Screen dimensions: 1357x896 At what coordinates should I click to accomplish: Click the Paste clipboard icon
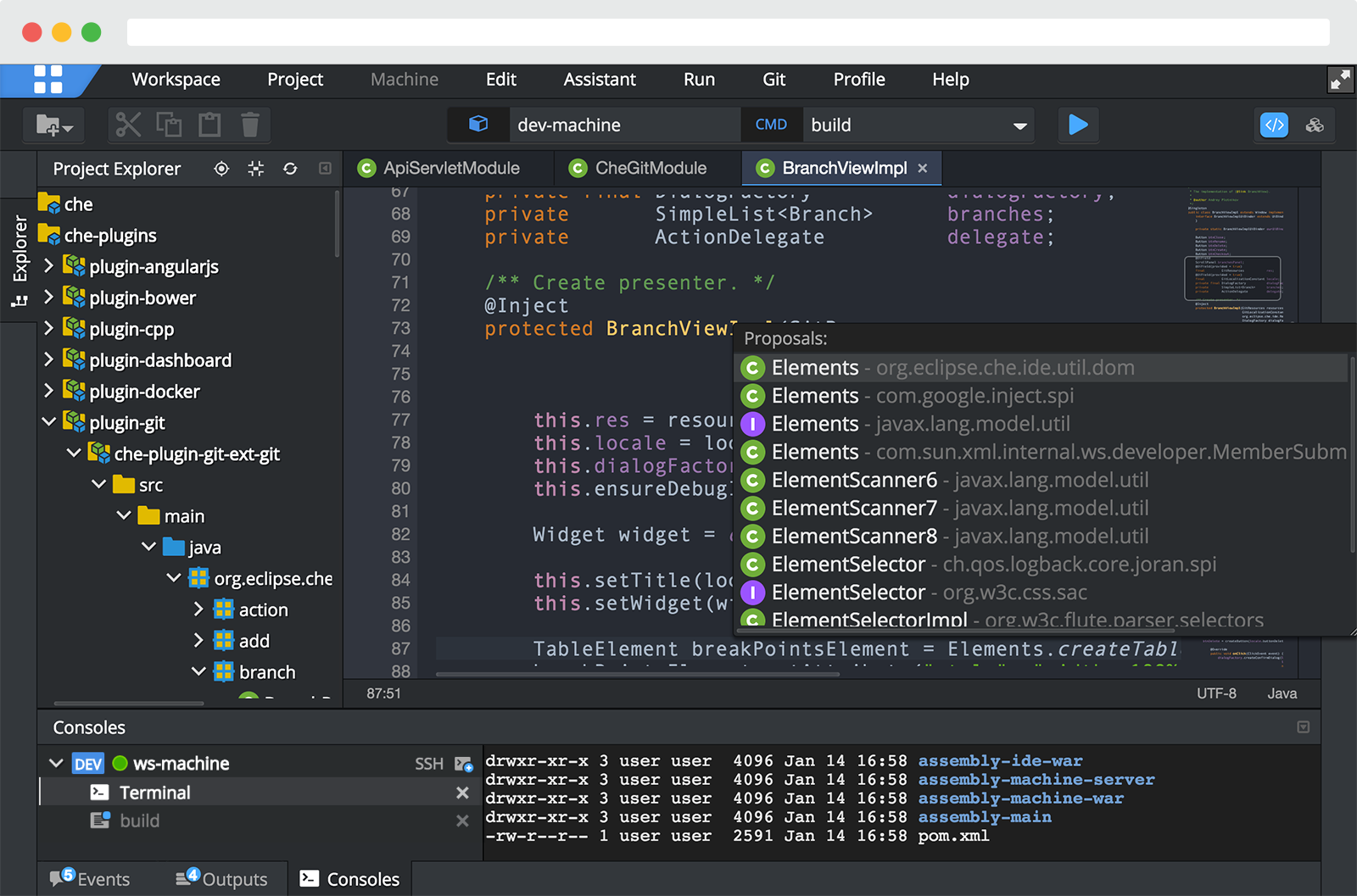(x=209, y=125)
